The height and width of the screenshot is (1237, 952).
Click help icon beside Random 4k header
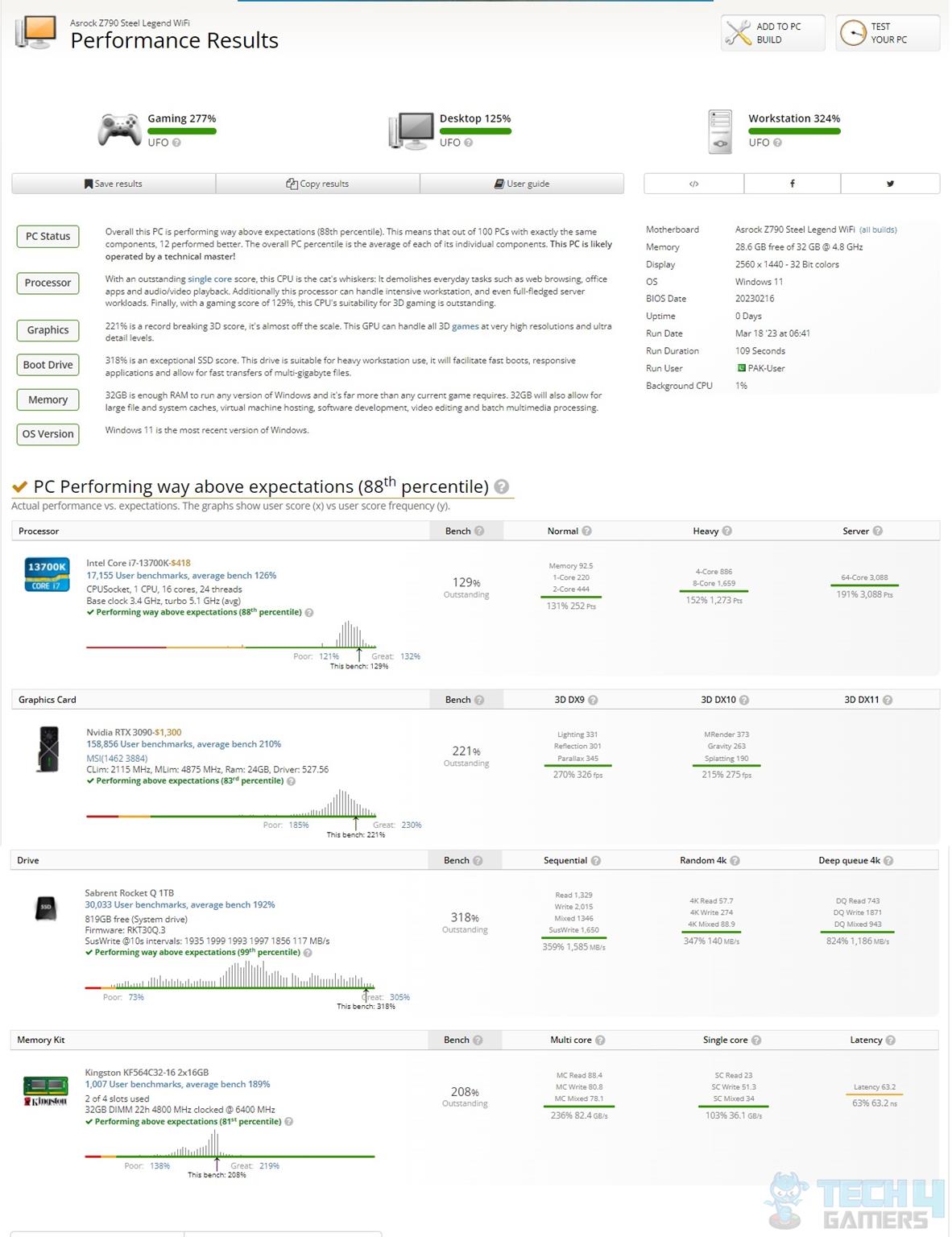735,860
